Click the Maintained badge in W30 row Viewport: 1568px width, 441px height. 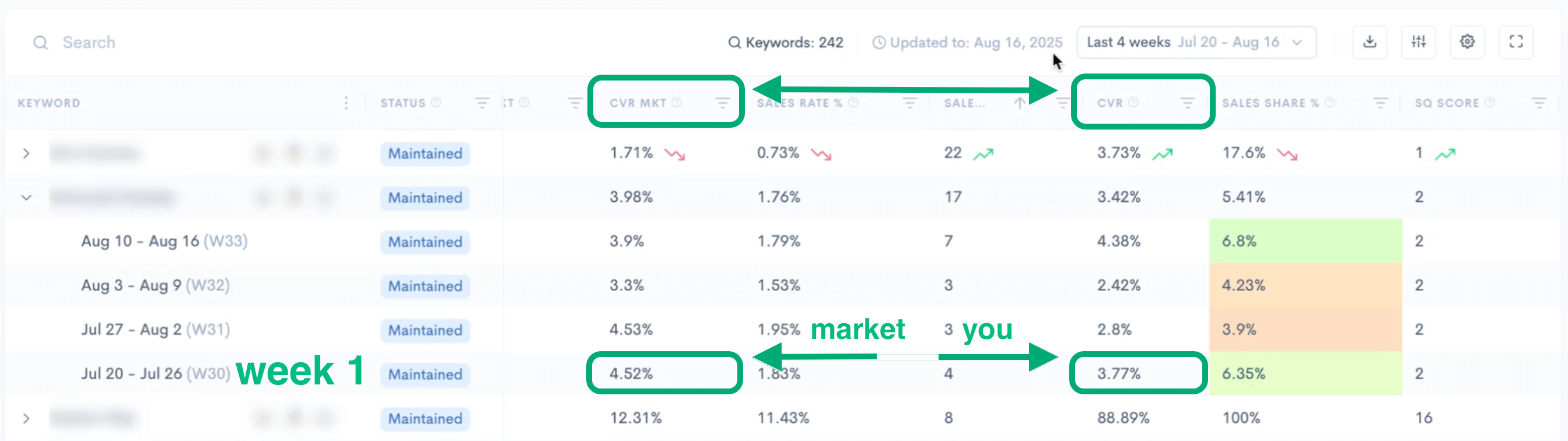coord(425,374)
